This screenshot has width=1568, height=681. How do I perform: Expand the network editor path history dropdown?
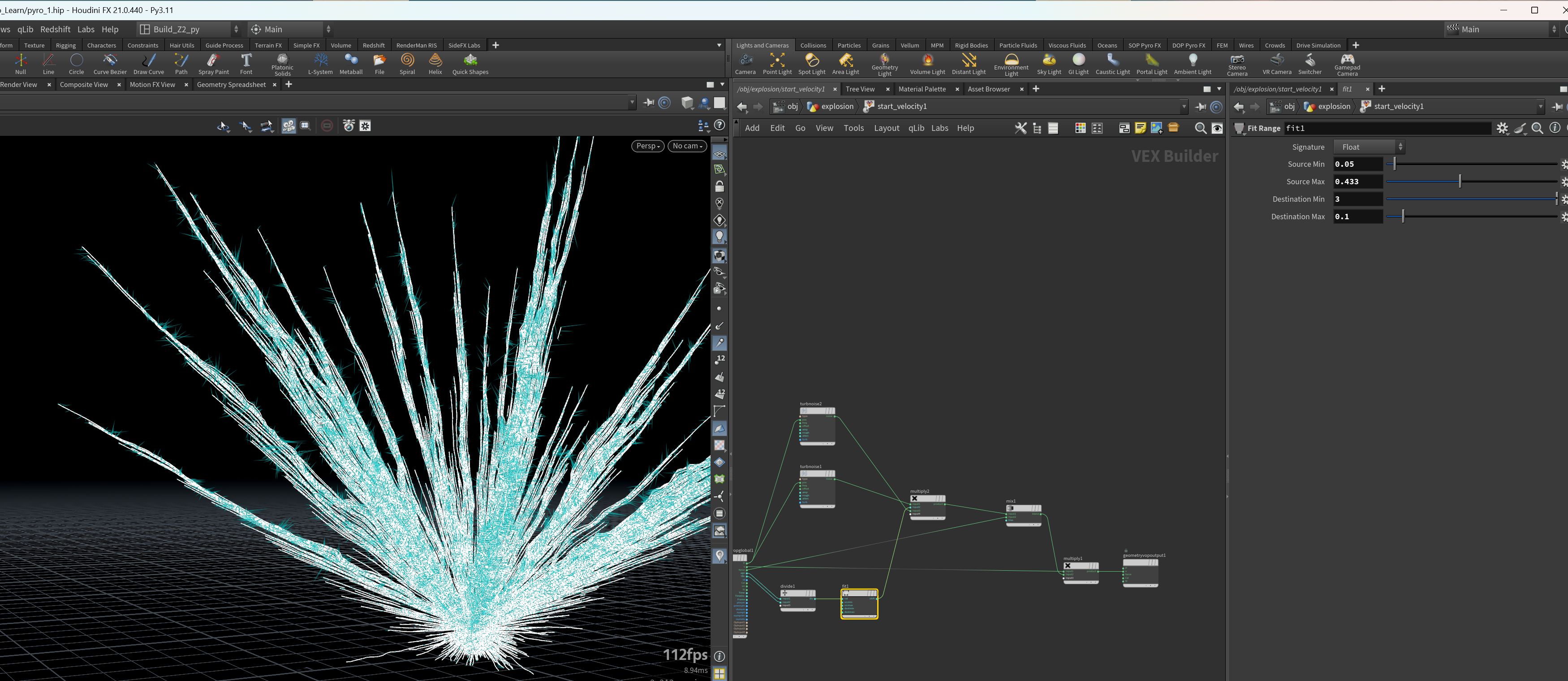click(1184, 107)
